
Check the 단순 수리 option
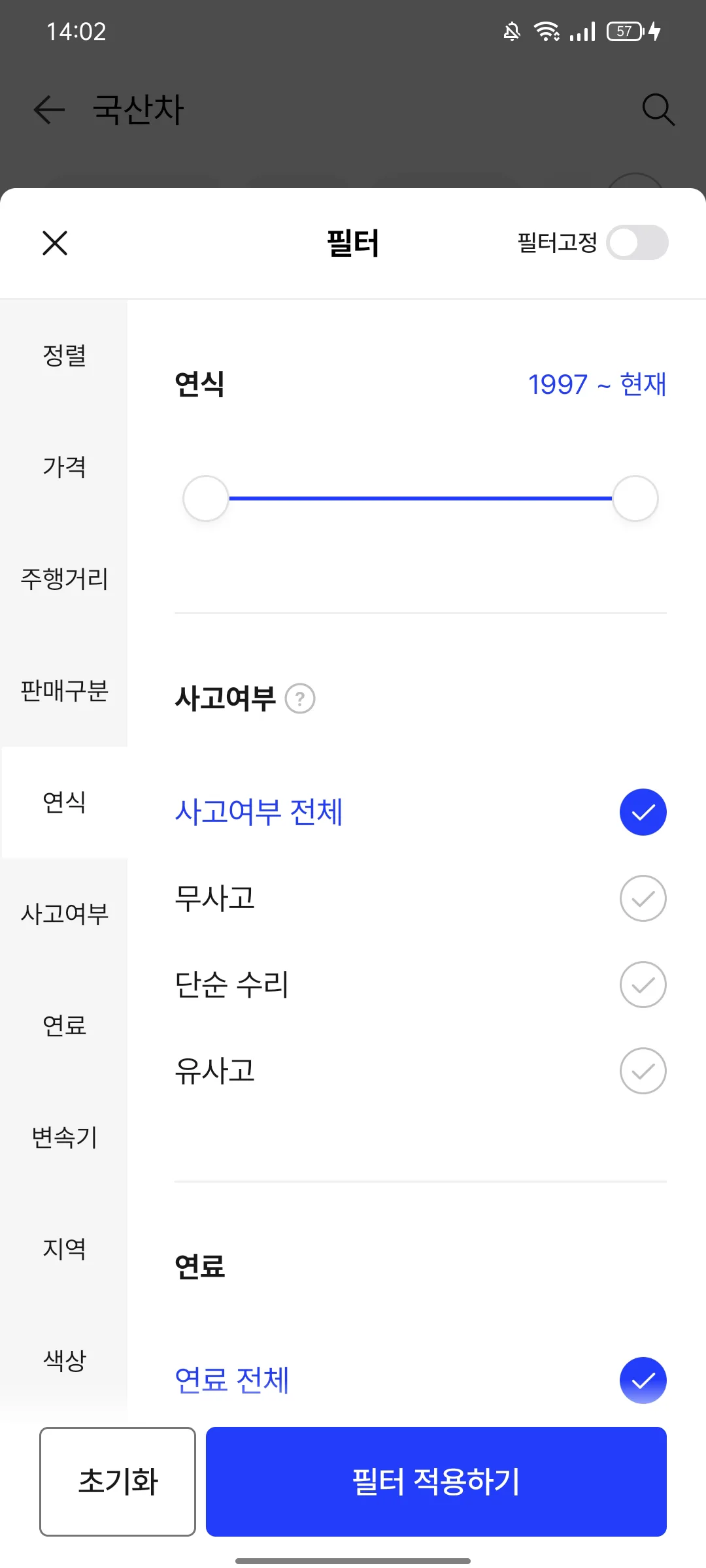pos(643,985)
